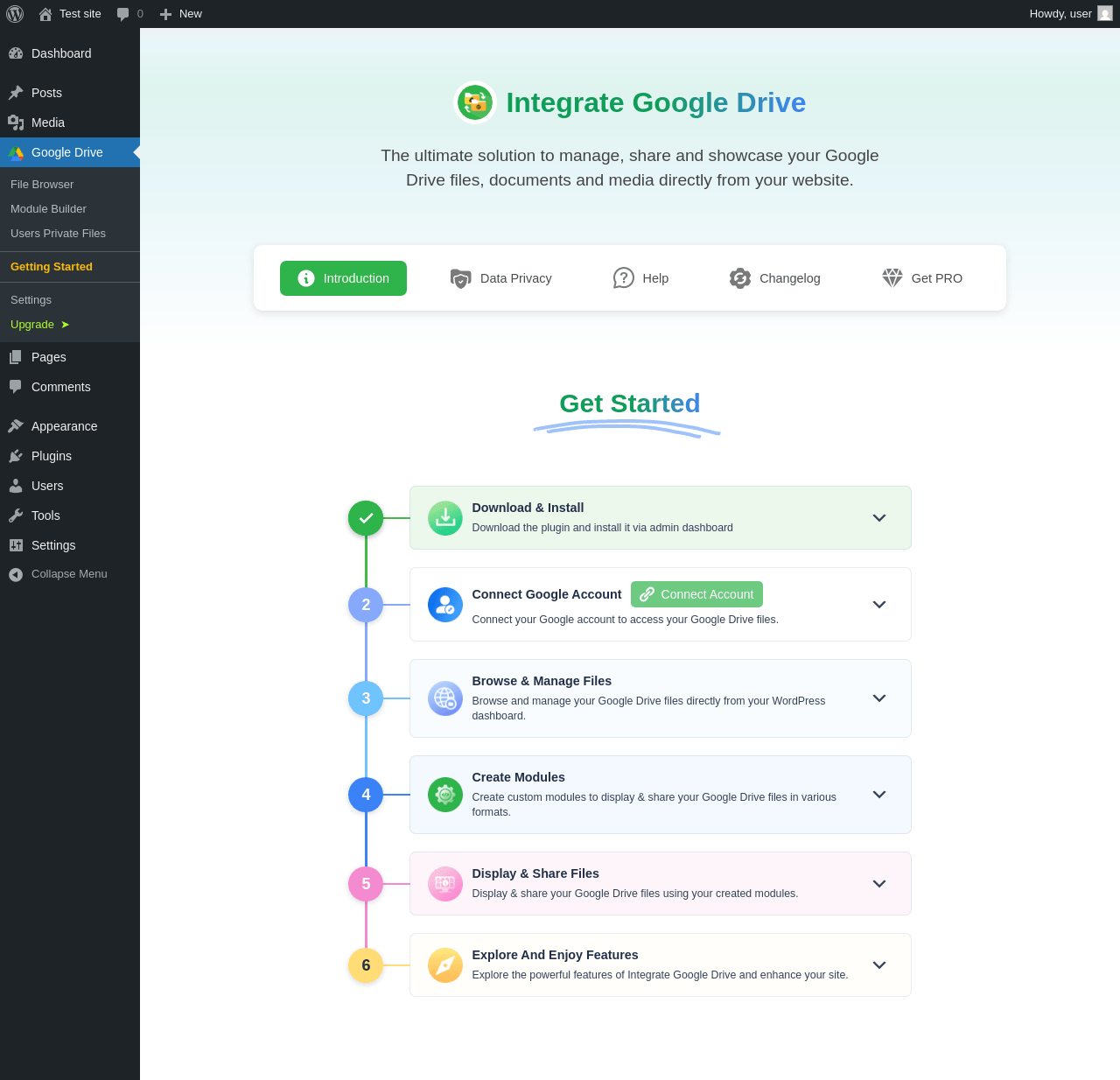
Task: Click the plus icon next to New
Action: 165,14
